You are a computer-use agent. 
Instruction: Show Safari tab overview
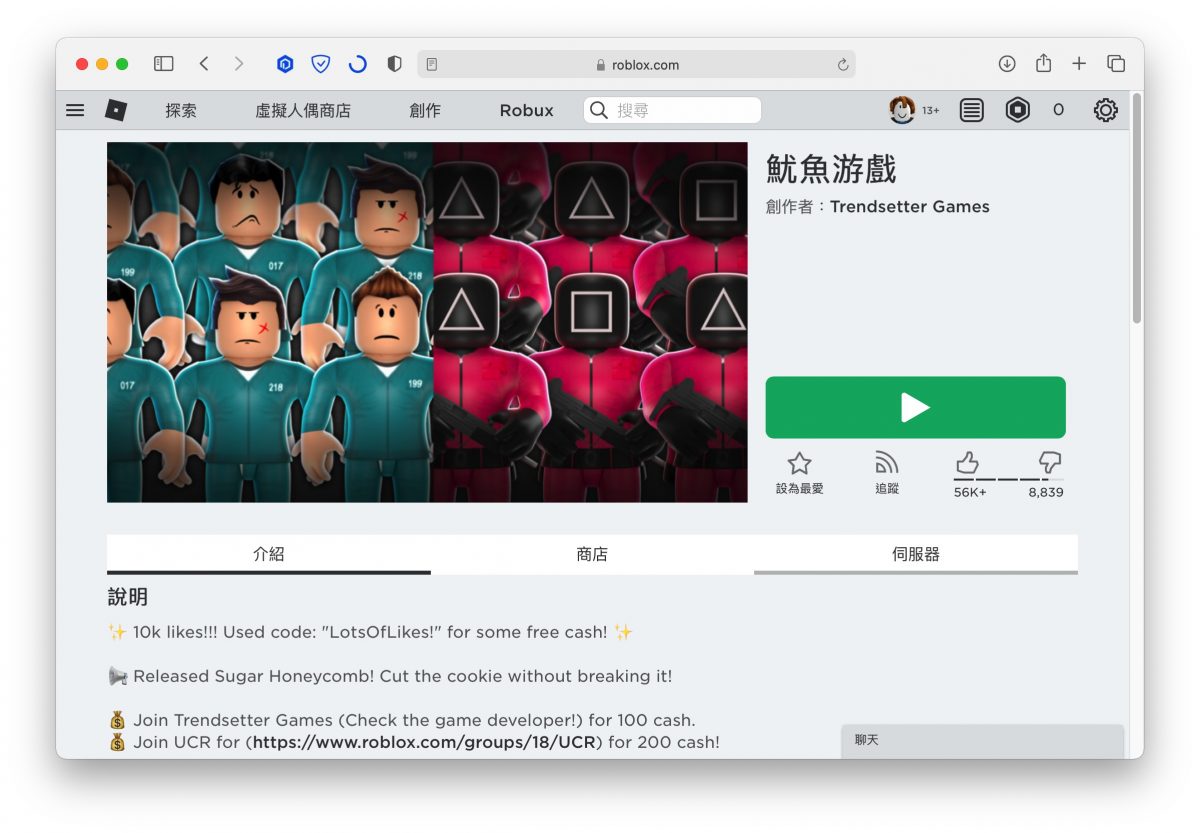[x=1116, y=64]
